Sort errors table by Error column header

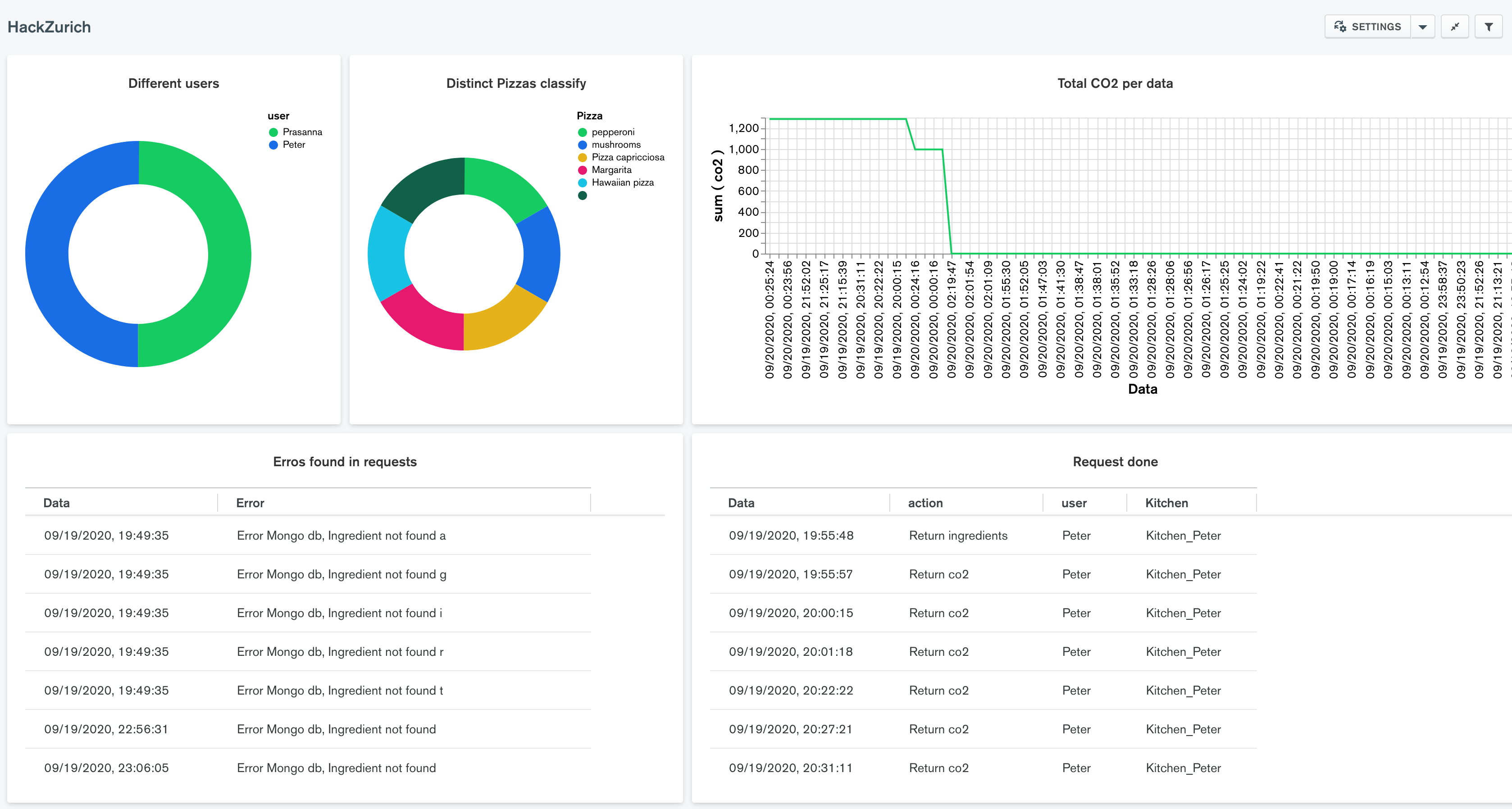tap(250, 503)
